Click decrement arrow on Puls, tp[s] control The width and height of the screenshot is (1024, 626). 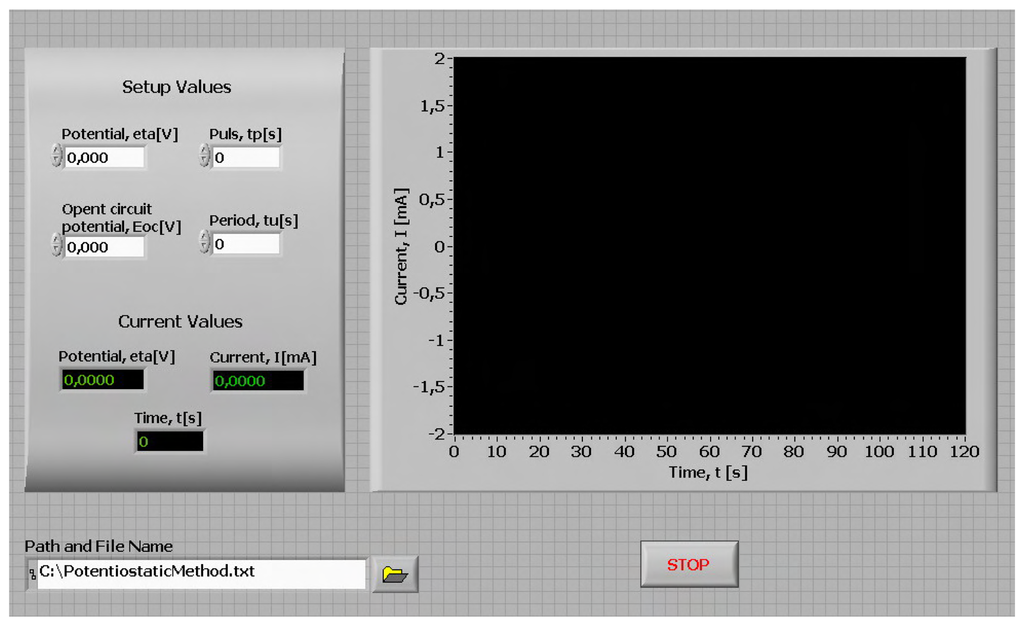coord(205,161)
